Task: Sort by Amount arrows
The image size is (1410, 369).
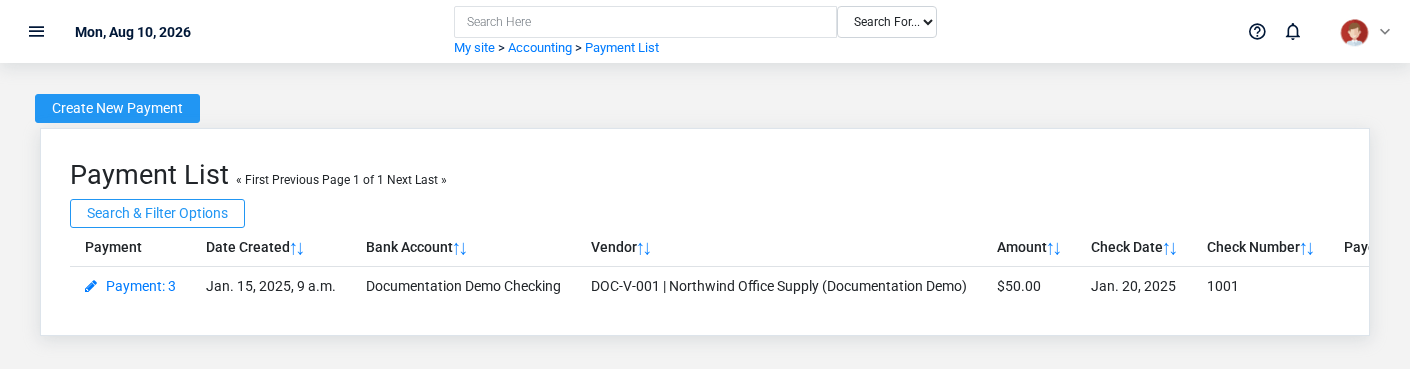Action: [1054, 248]
